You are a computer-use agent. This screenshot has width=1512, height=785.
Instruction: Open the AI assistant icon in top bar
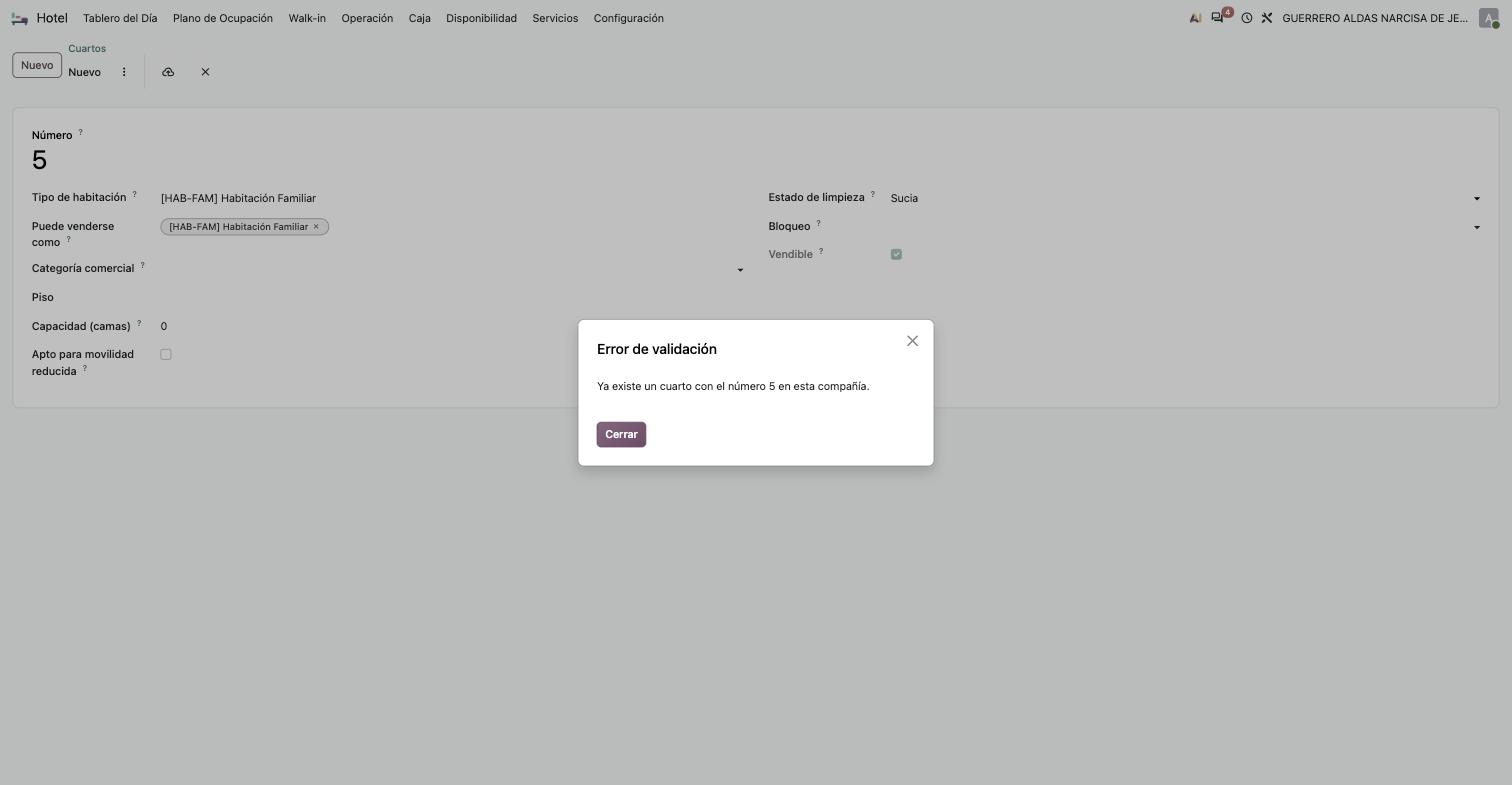point(1195,18)
